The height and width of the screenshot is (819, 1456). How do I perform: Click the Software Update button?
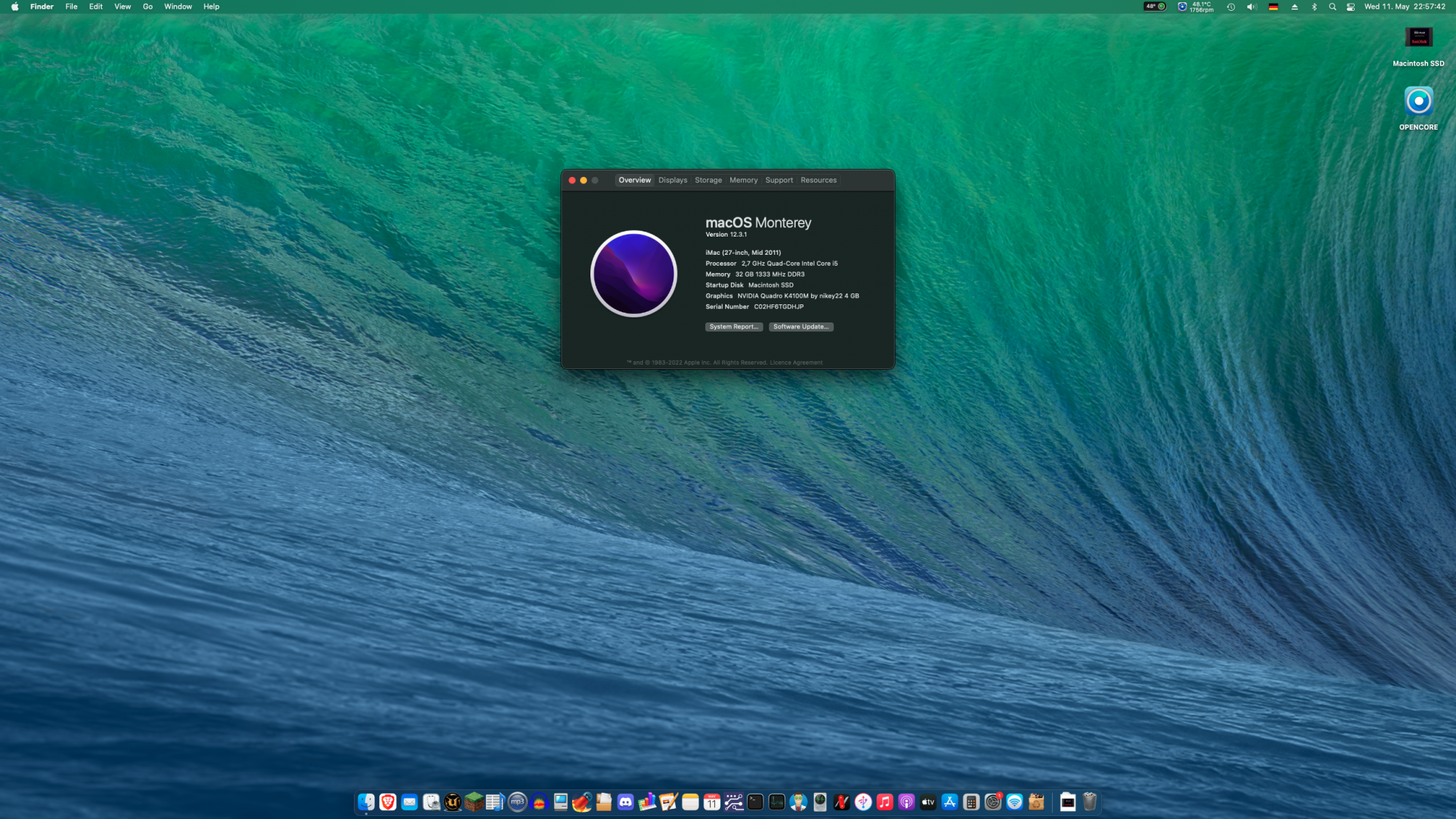[x=801, y=327]
